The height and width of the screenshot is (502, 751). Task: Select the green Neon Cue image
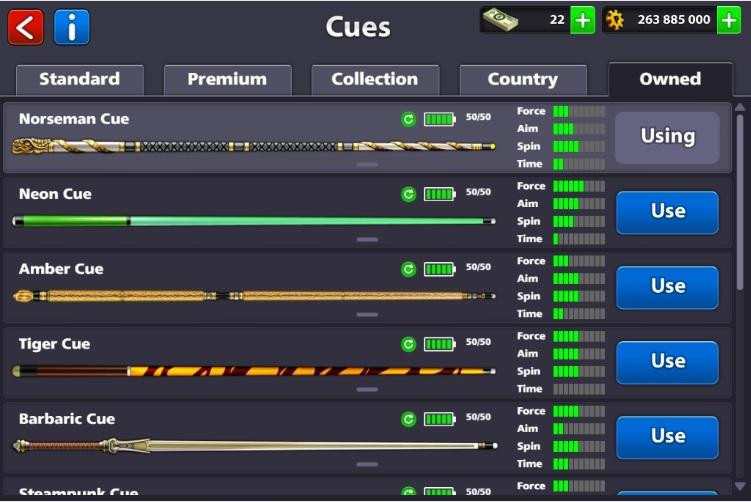click(x=254, y=221)
